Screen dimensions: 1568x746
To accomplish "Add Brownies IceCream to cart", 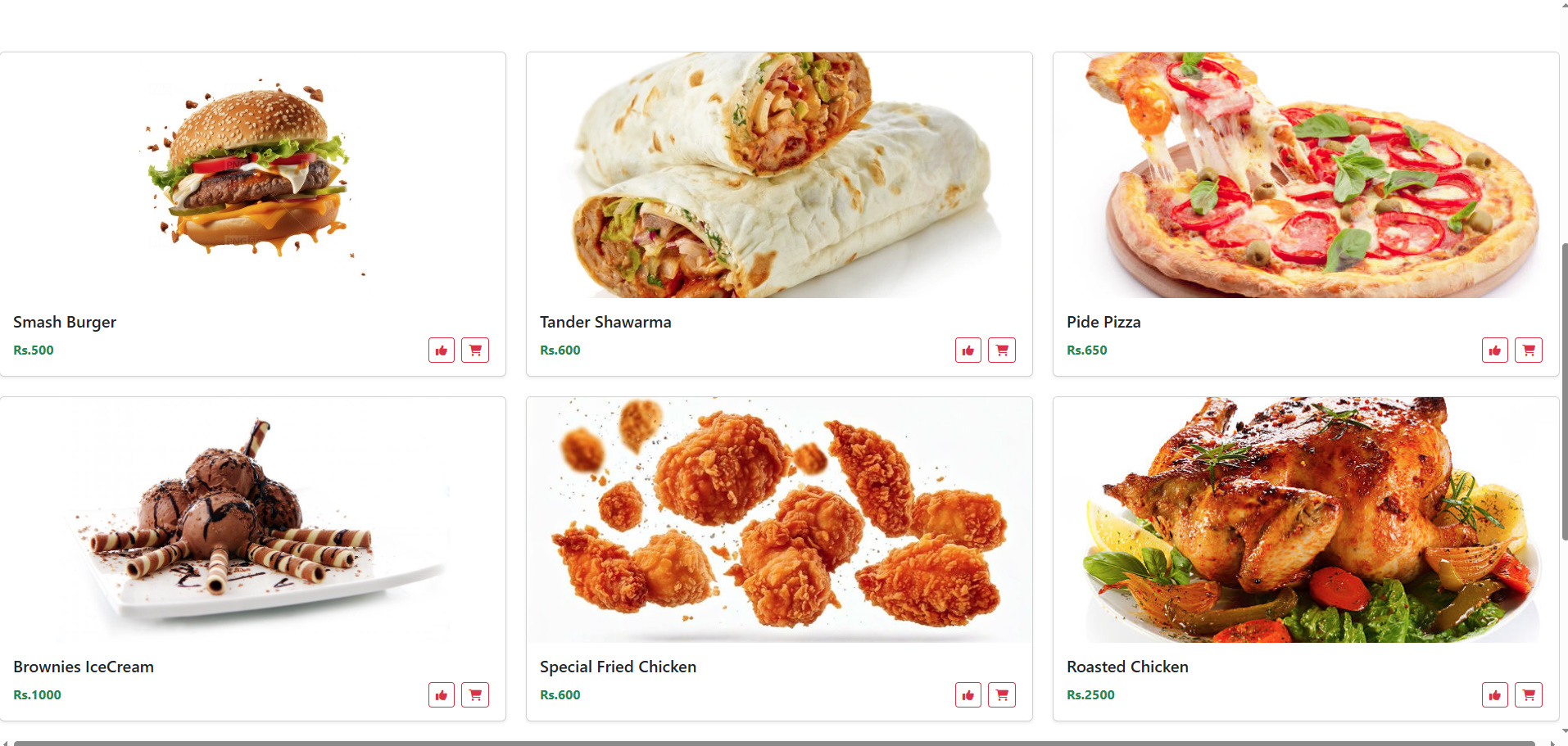I will (475, 695).
